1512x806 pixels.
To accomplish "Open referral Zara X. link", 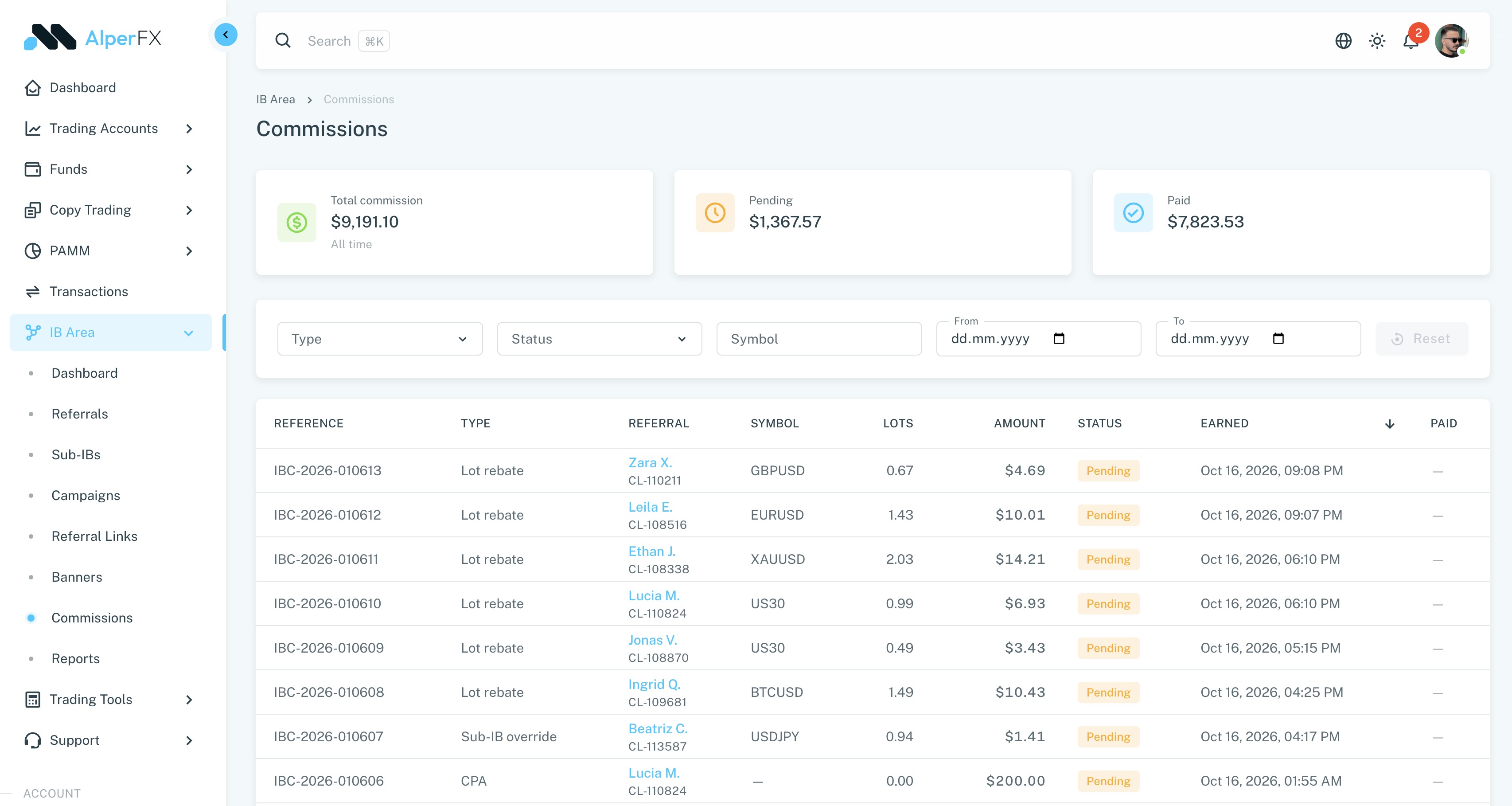I will [x=650, y=462].
